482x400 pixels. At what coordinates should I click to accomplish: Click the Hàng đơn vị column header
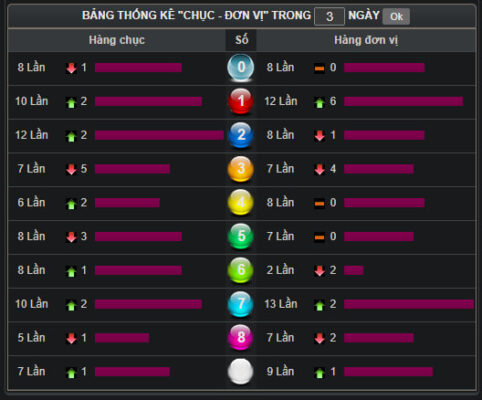point(366,40)
